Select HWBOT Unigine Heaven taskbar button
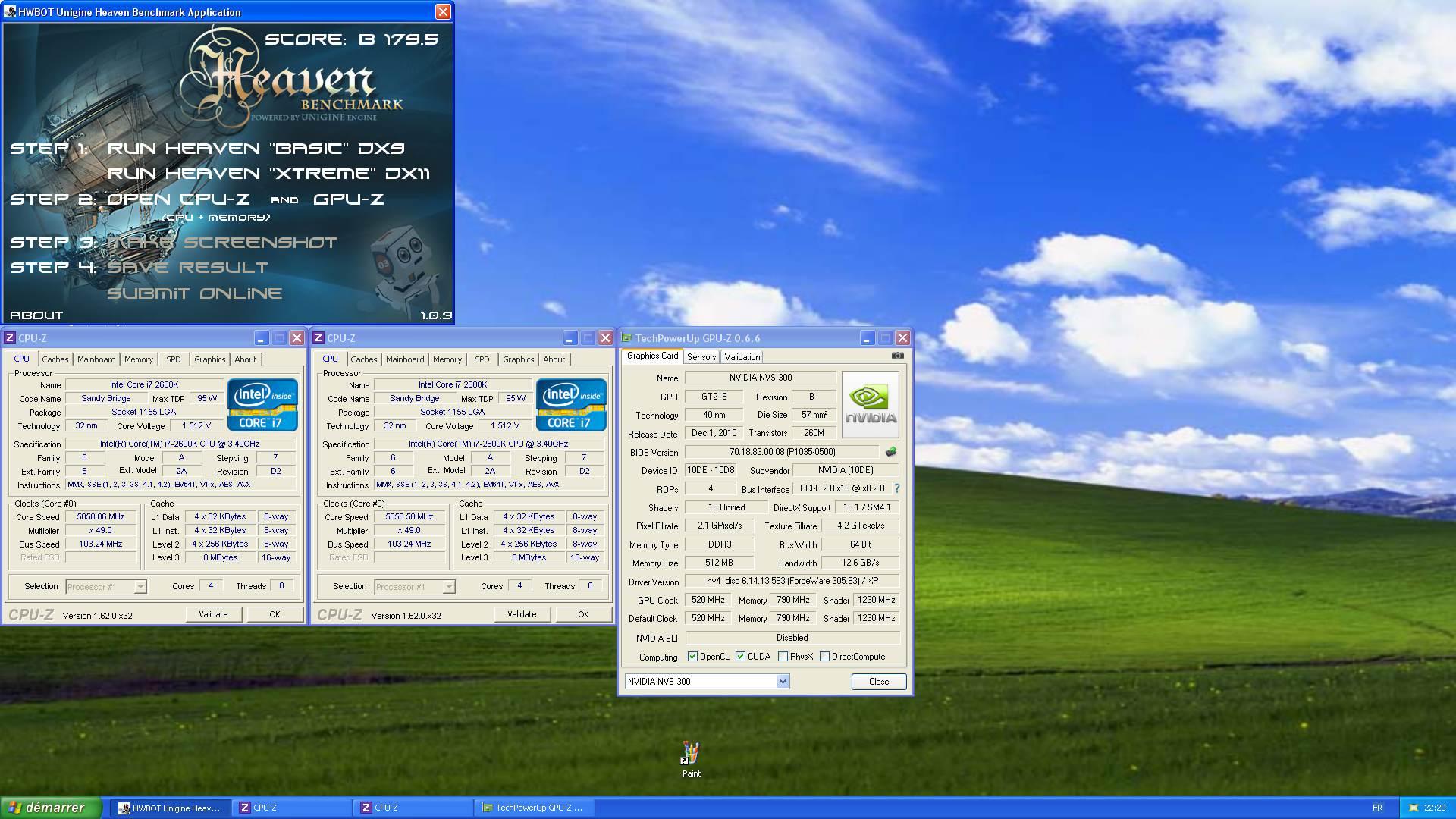The height and width of the screenshot is (819, 1456). (x=170, y=808)
